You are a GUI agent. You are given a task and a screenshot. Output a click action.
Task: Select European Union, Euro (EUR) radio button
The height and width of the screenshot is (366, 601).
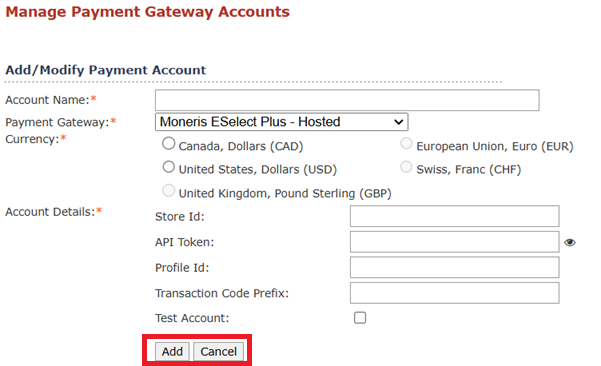[406, 144]
